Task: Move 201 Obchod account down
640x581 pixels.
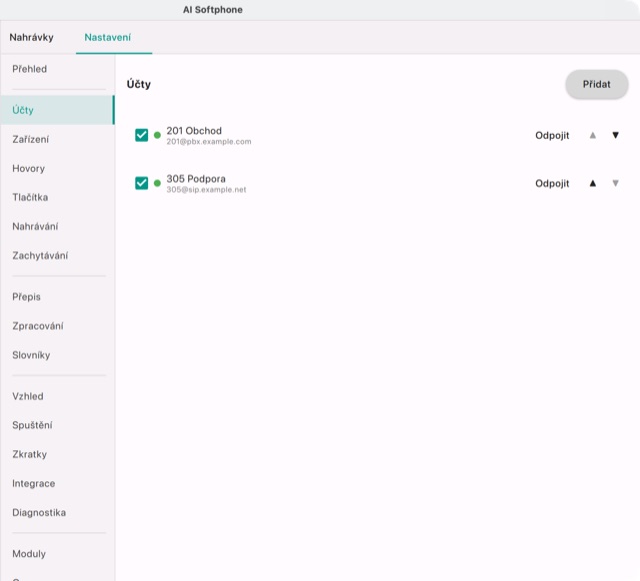Action: [x=616, y=135]
